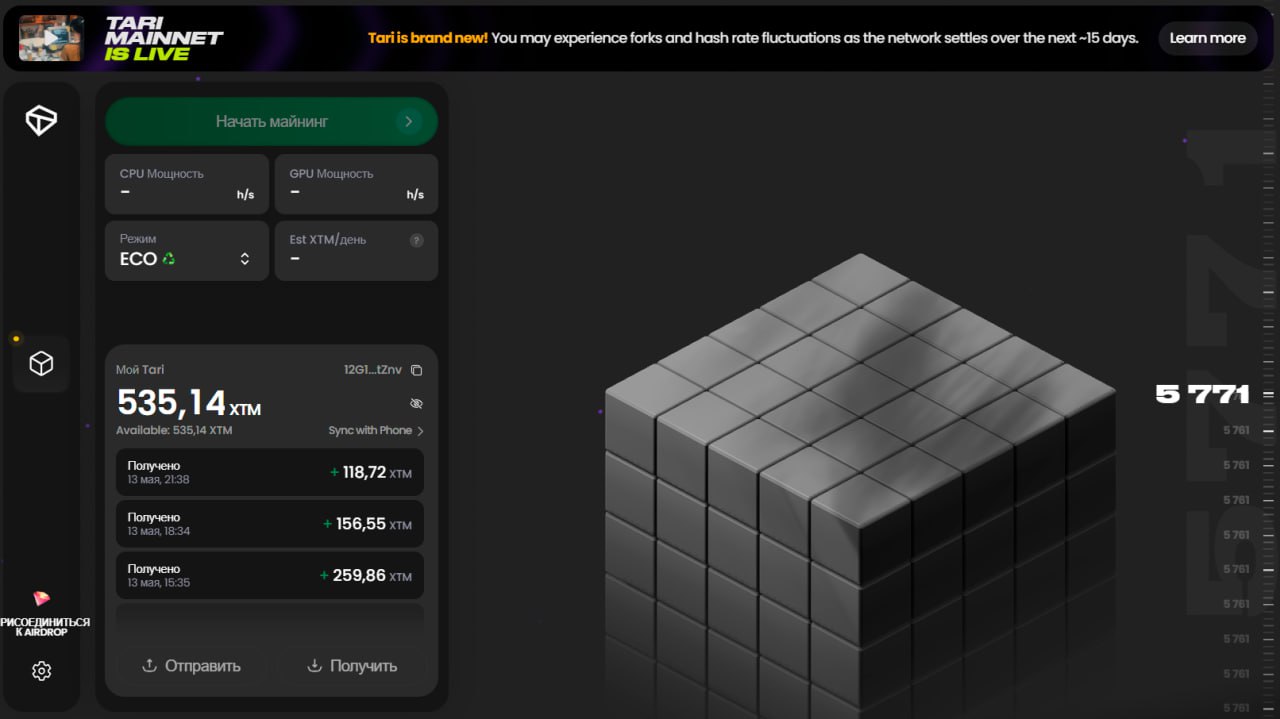The width and height of the screenshot is (1280, 719).
Task: Click the 535,14 XTM balance
Action: coord(189,402)
